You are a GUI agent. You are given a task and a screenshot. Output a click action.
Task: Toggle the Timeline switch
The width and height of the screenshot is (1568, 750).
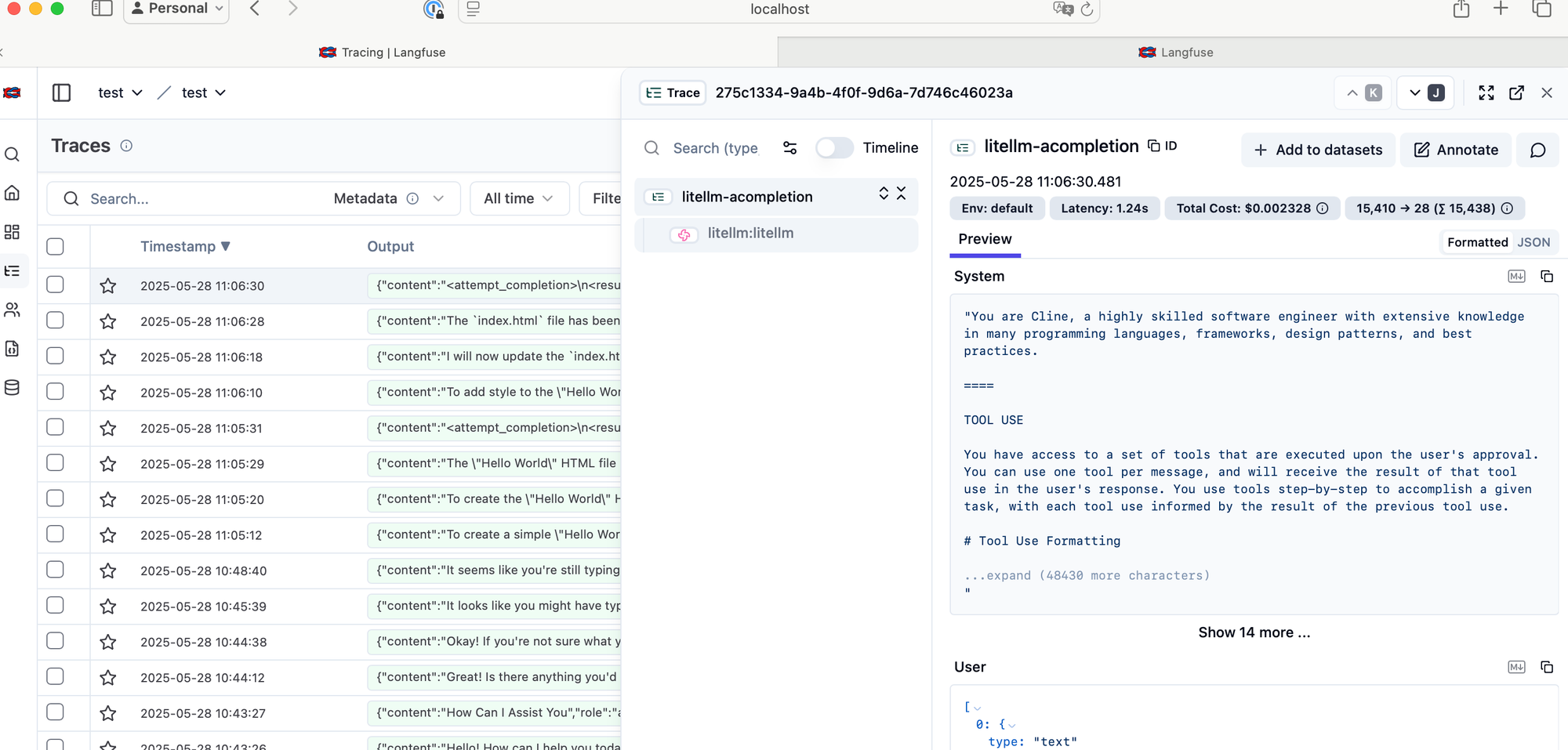coord(834,147)
